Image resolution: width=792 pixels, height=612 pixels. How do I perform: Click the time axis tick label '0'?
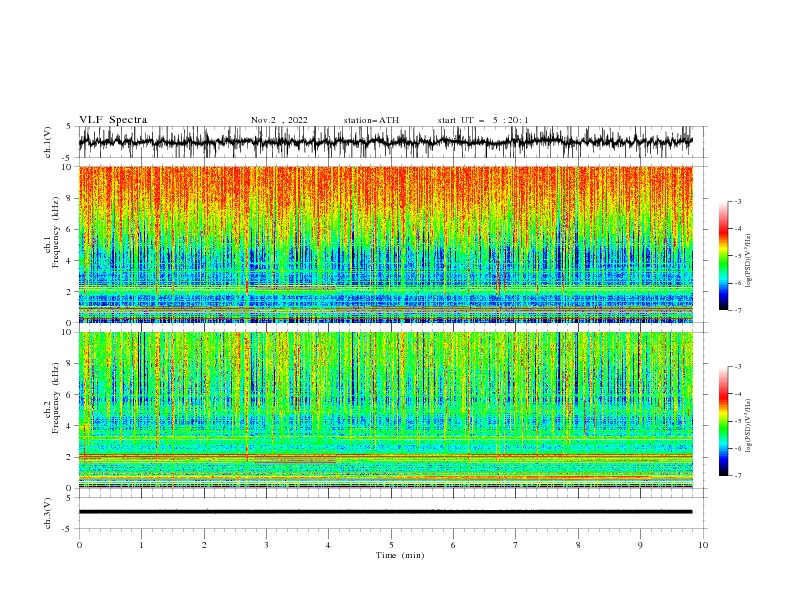click(79, 545)
